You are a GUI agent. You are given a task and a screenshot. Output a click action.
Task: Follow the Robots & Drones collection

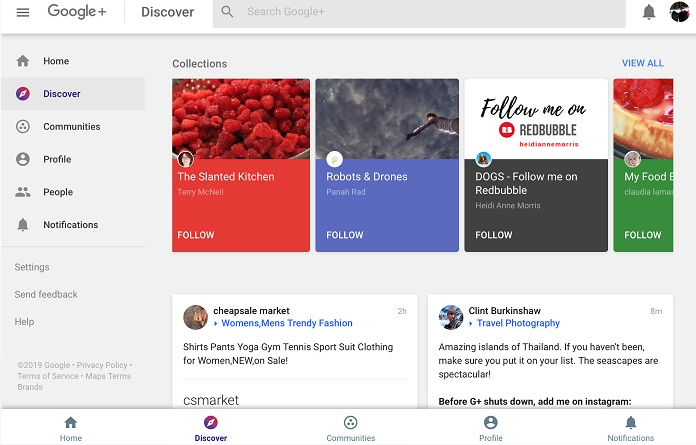coord(345,235)
